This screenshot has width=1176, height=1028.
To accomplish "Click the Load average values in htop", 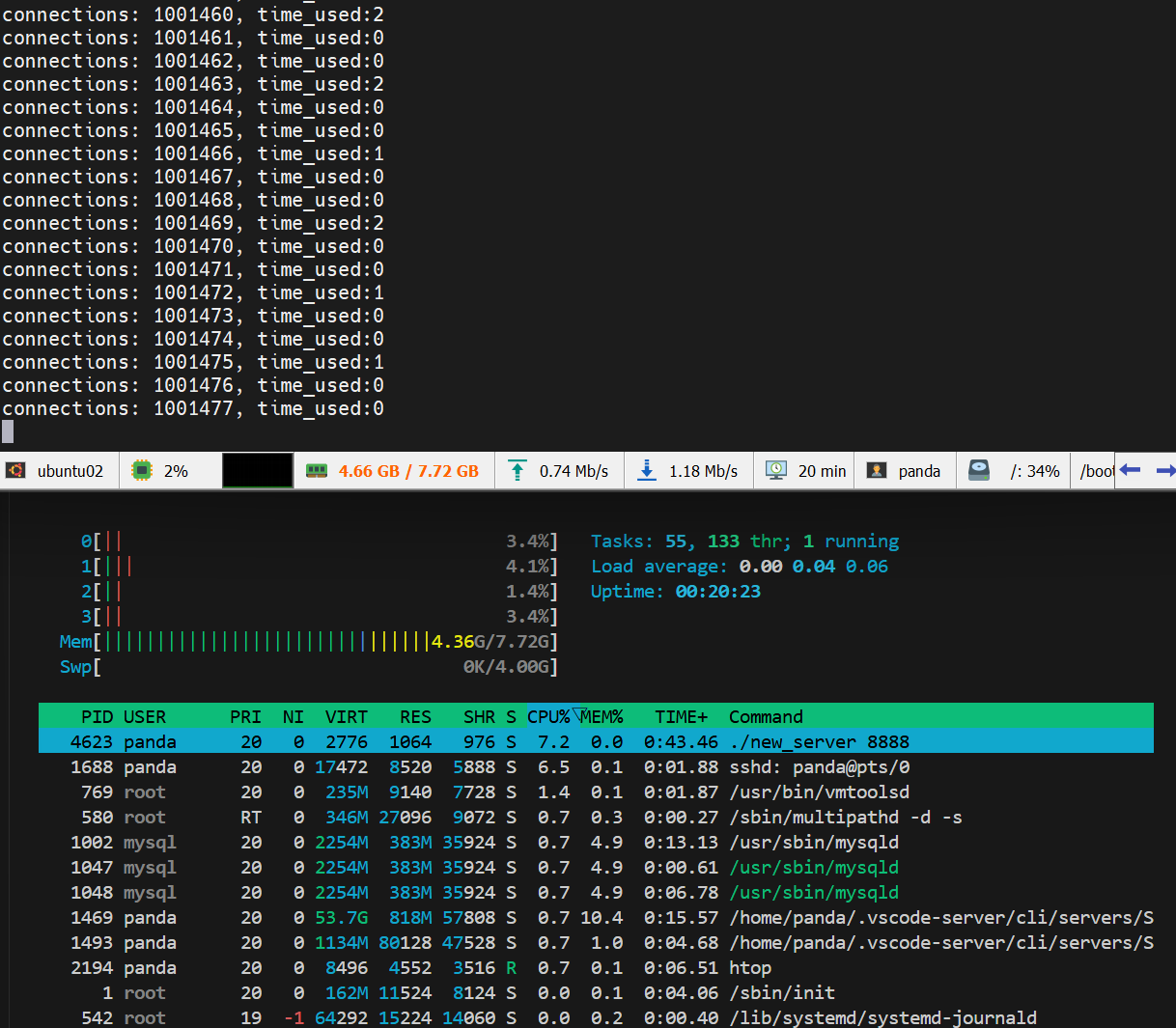I will (x=813, y=566).
